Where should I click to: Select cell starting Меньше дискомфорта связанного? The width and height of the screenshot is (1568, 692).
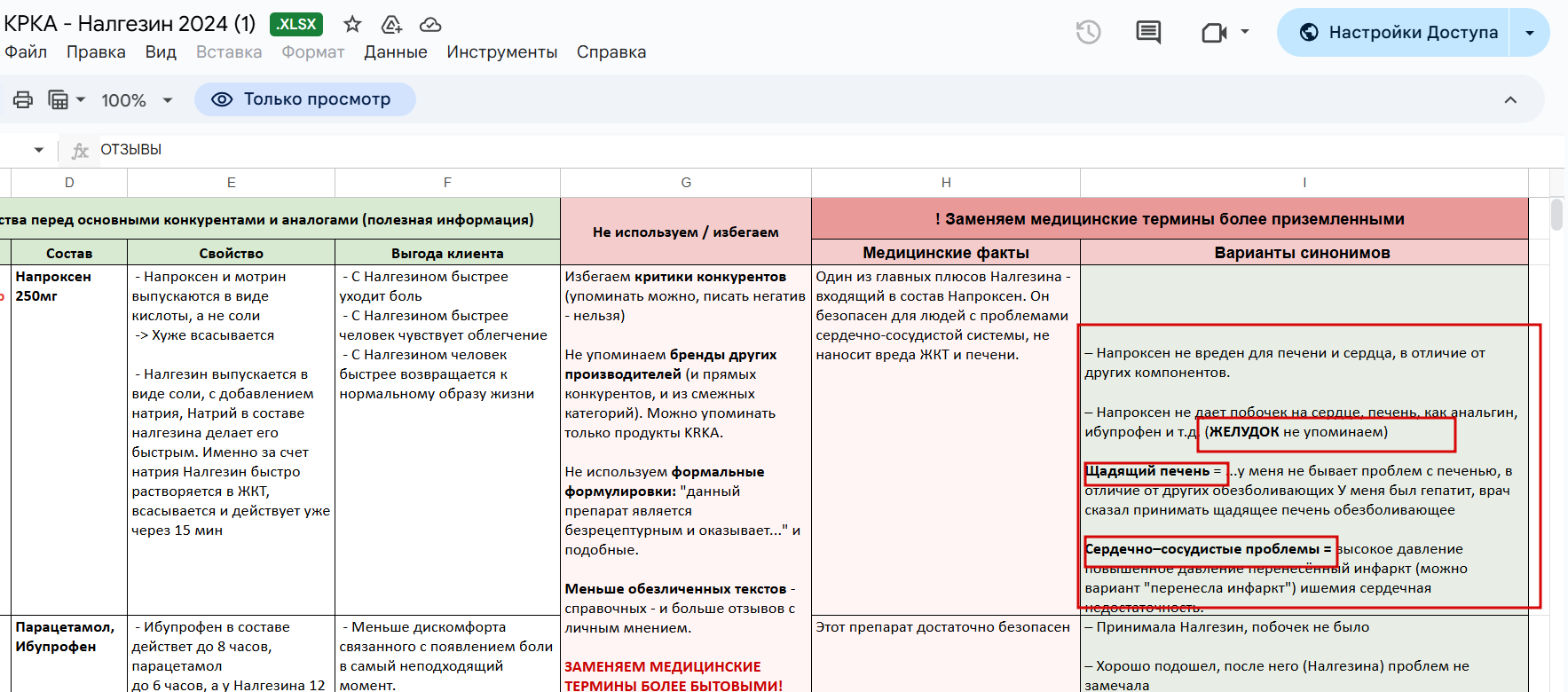coord(447,654)
